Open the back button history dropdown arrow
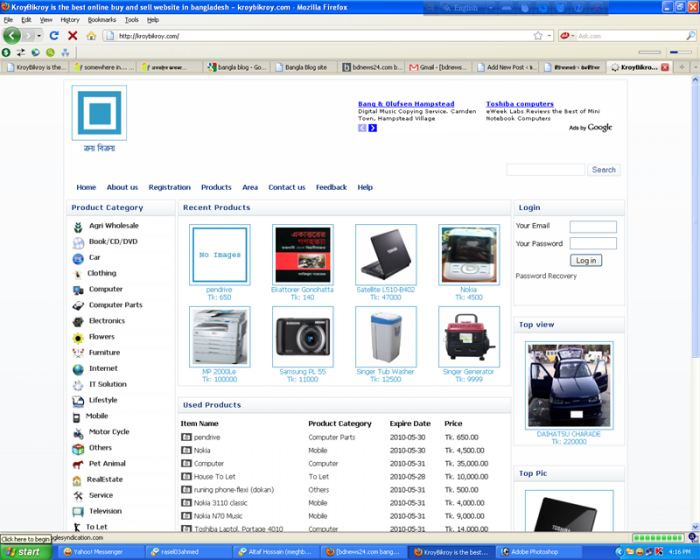Image resolution: width=700 pixels, height=560 pixels. pyautogui.click(x=39, y=36)
